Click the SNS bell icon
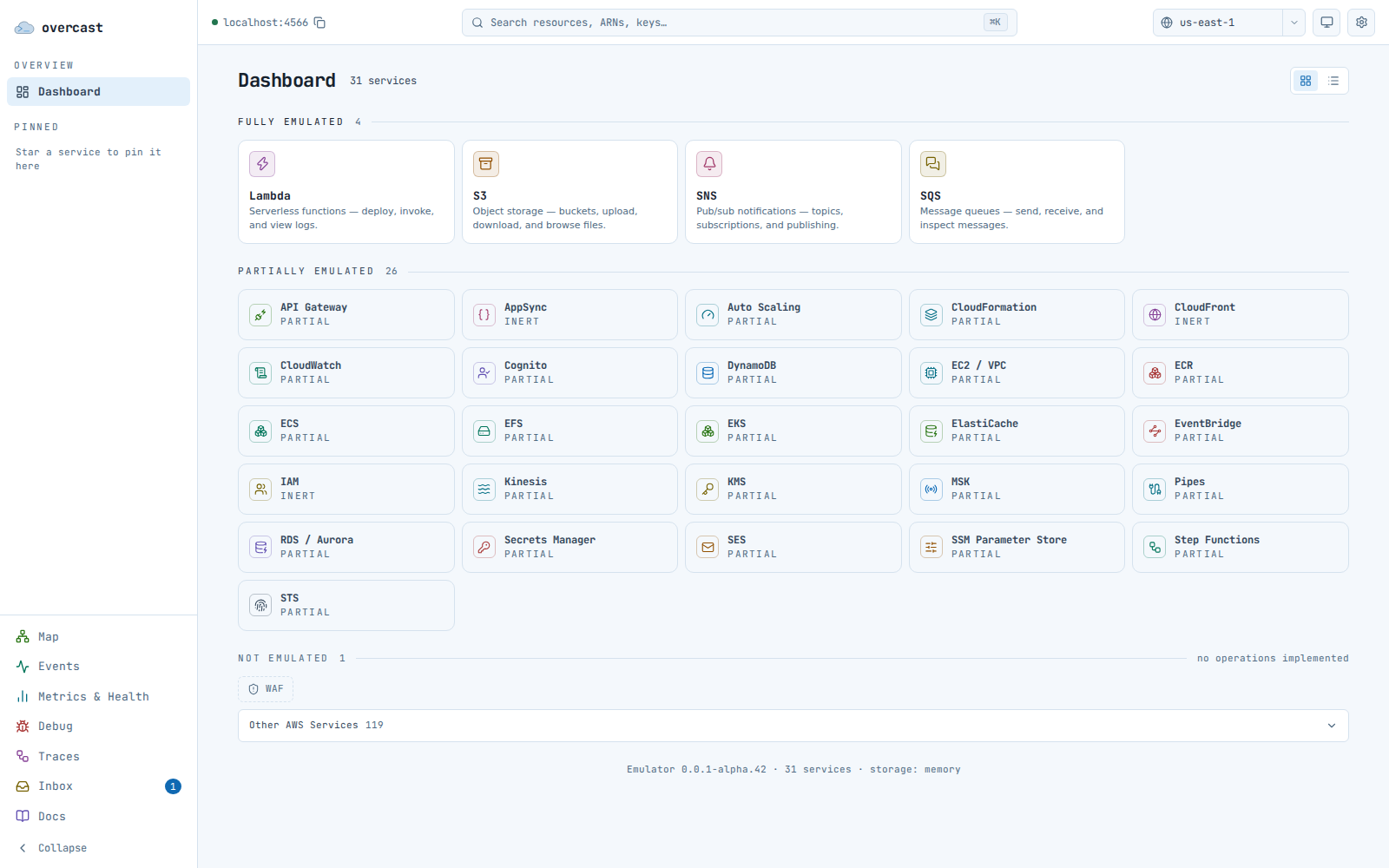This screenshot has width=1389, height=868. coord(709,164)
